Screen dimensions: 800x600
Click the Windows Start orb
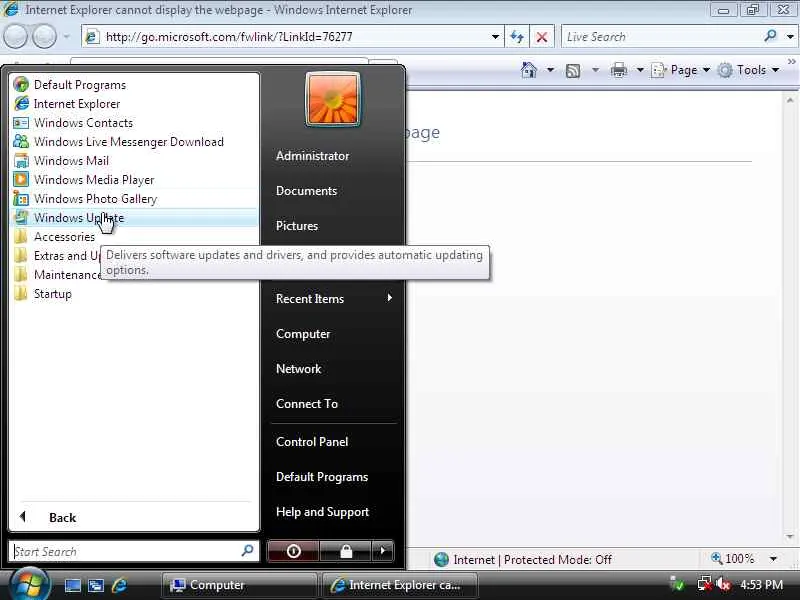[x=29, y=585]
